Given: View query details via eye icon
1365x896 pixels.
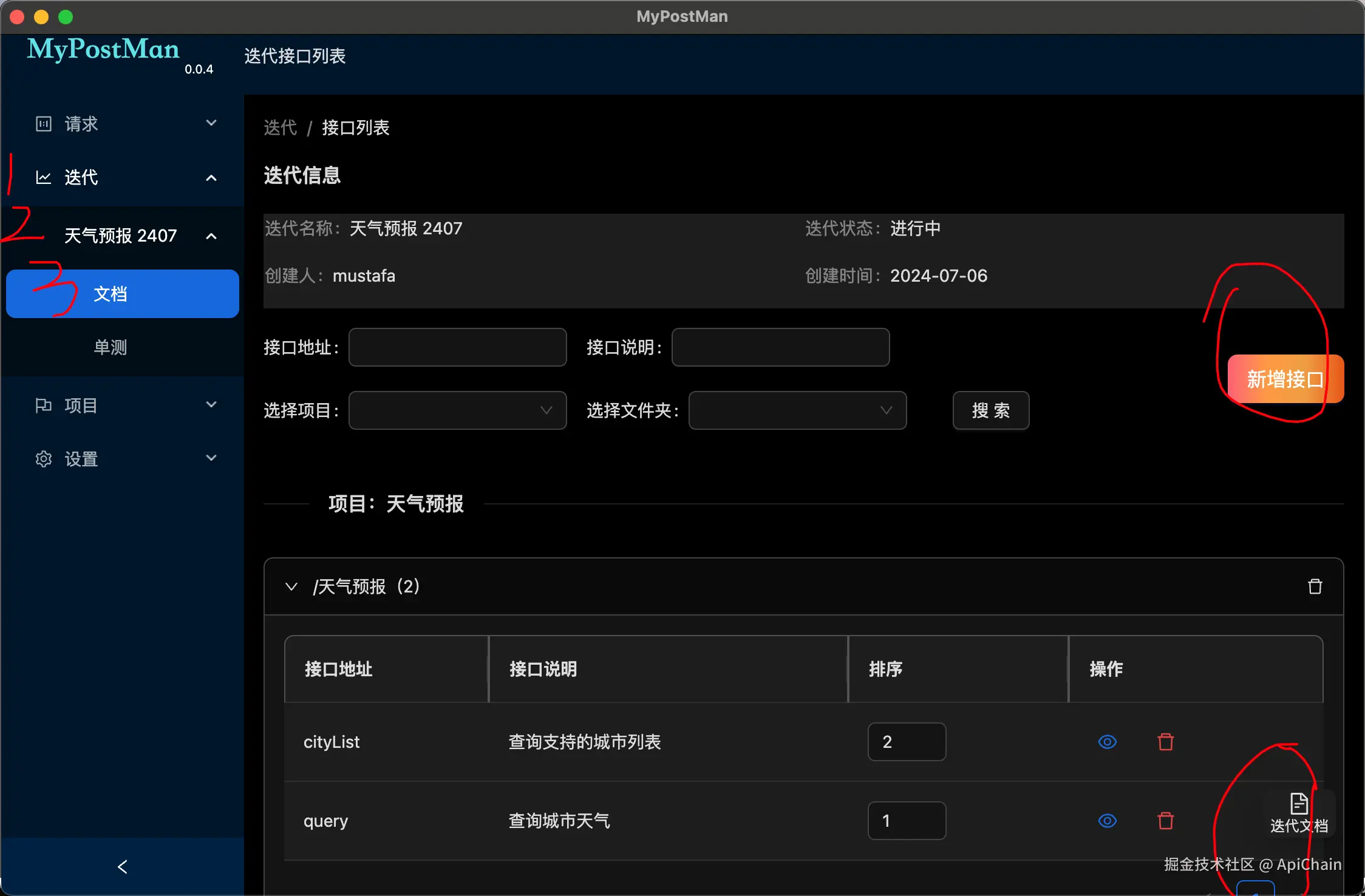Looking at the screenshot, I should pyautogui.click(x=1107, y=821).
